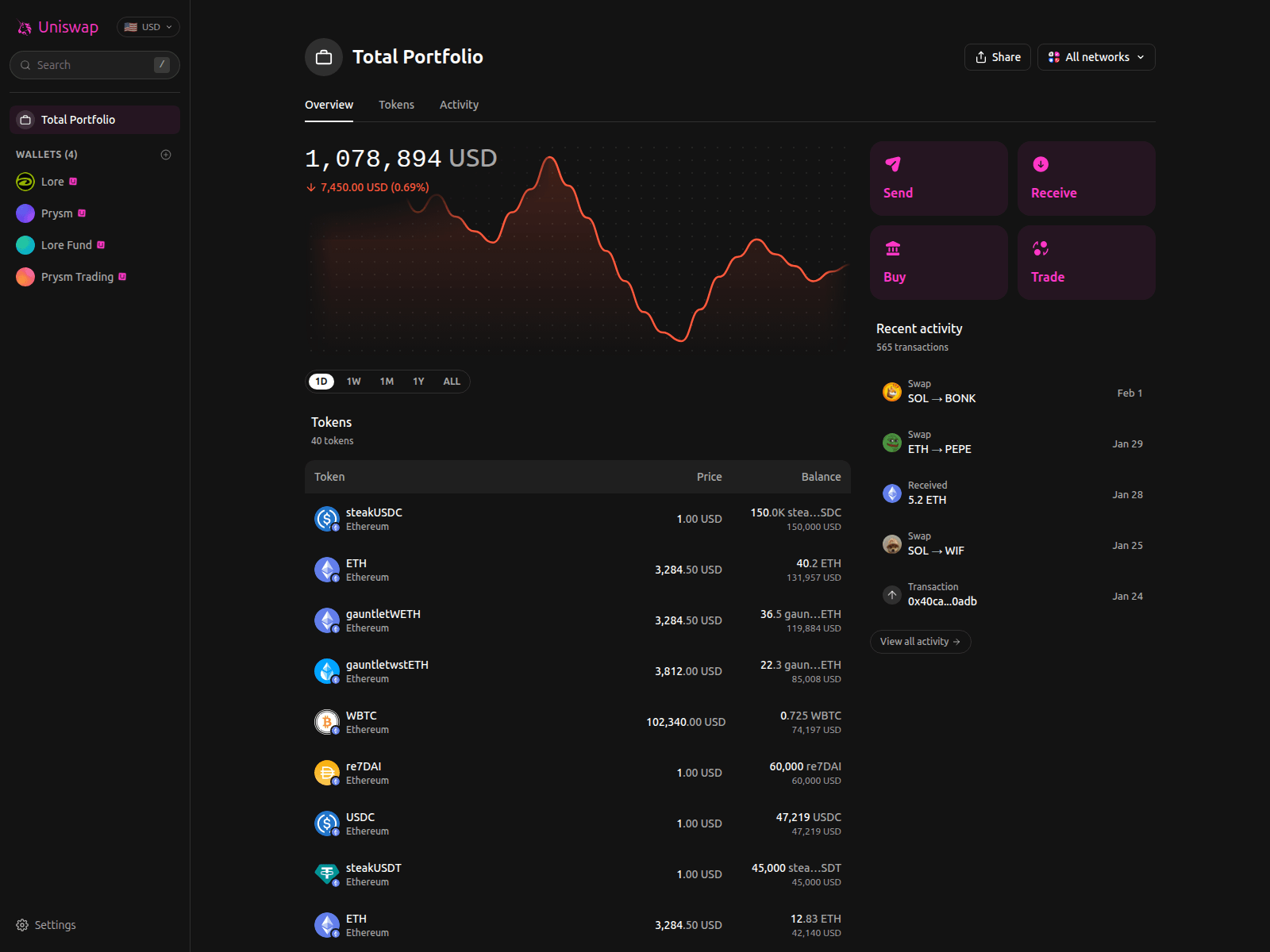Select the 1W chart range

(354, 382)
